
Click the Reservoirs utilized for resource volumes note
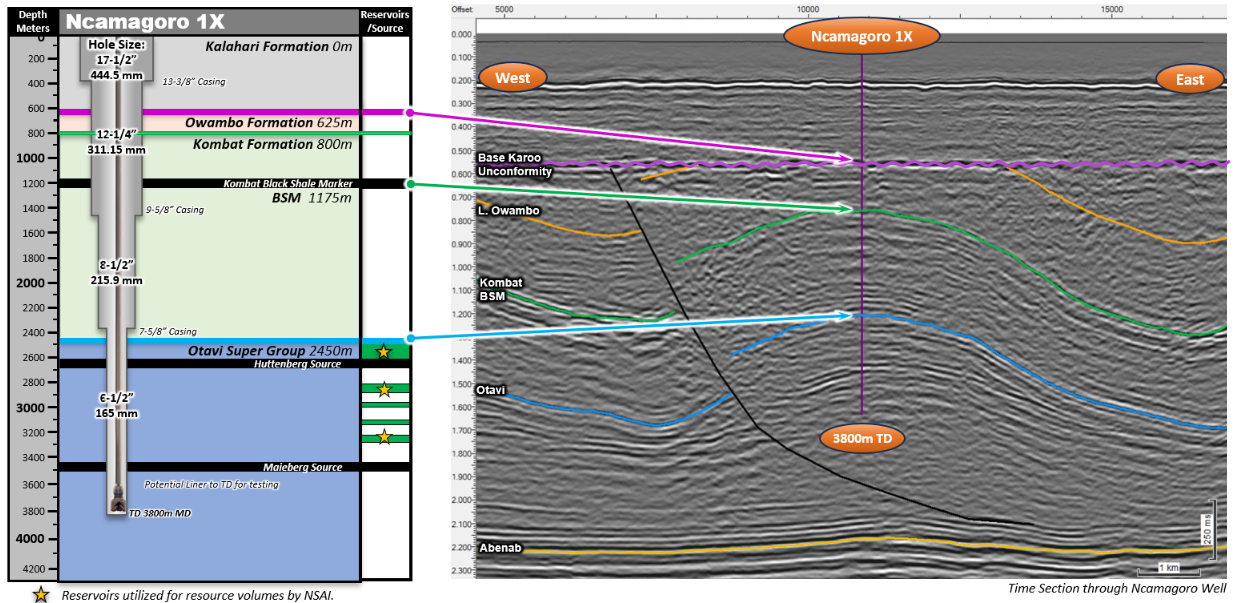197,595
